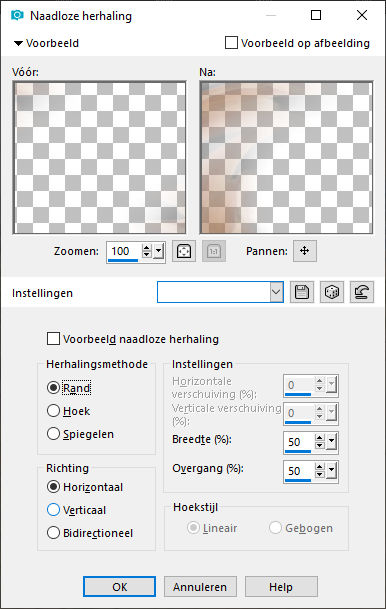This screenshot has height=609, width=386.
Task: Click the PaintShop Pro icon in title bar
Action: click(17, 16)
